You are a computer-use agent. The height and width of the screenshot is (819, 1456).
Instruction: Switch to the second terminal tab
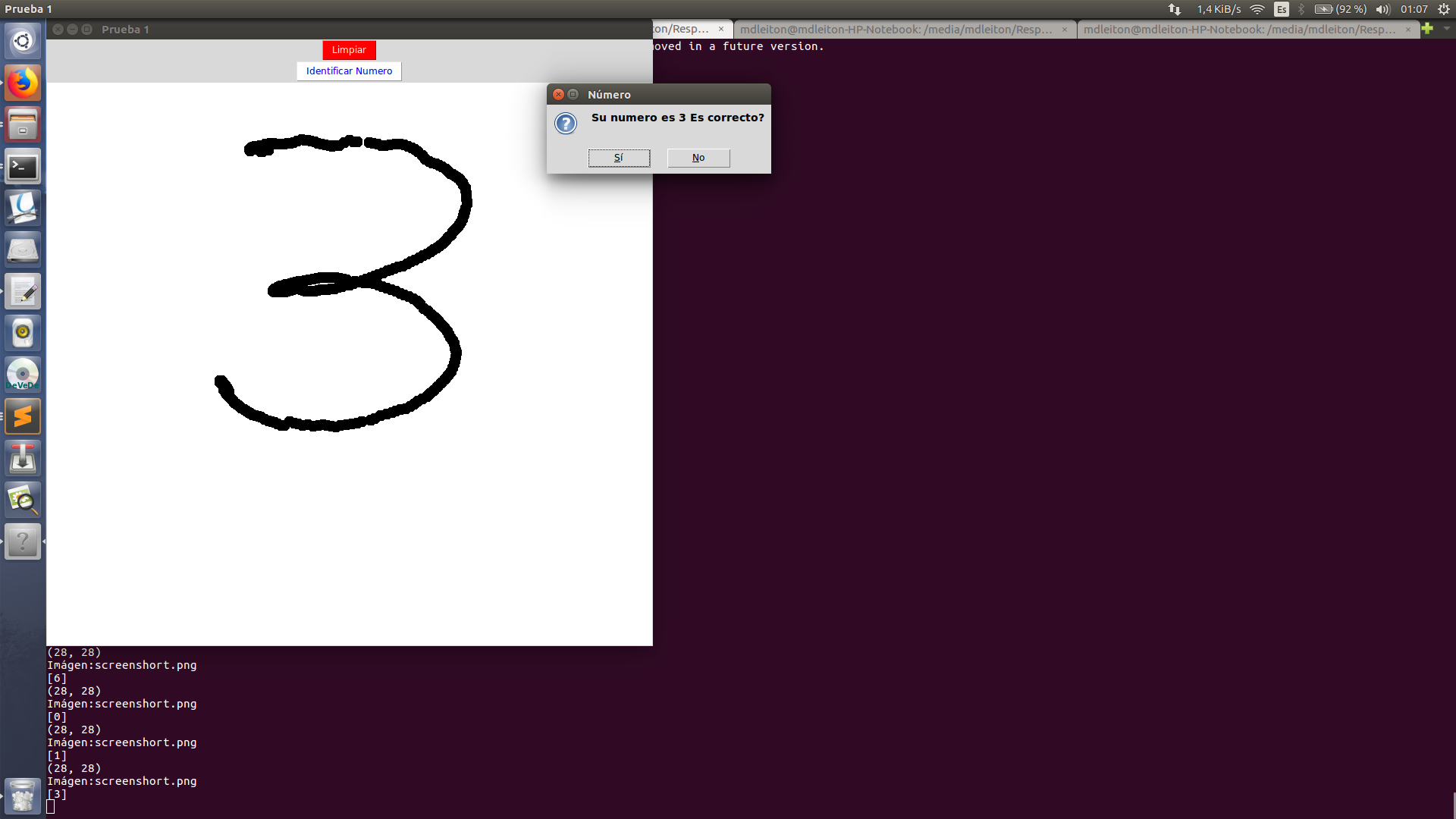pos(896,30)
